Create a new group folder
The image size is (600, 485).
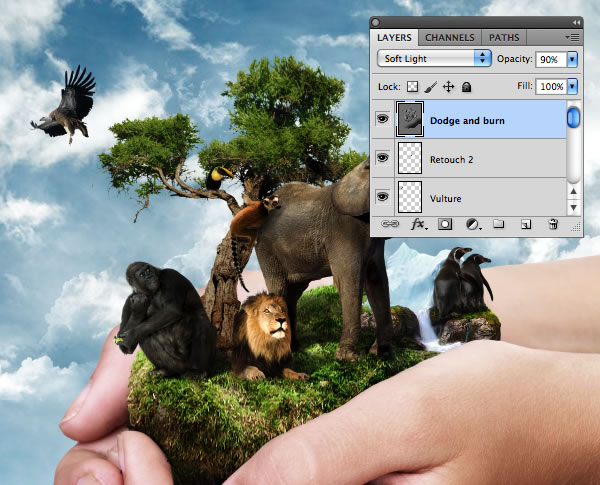click(x=498, y=224)
